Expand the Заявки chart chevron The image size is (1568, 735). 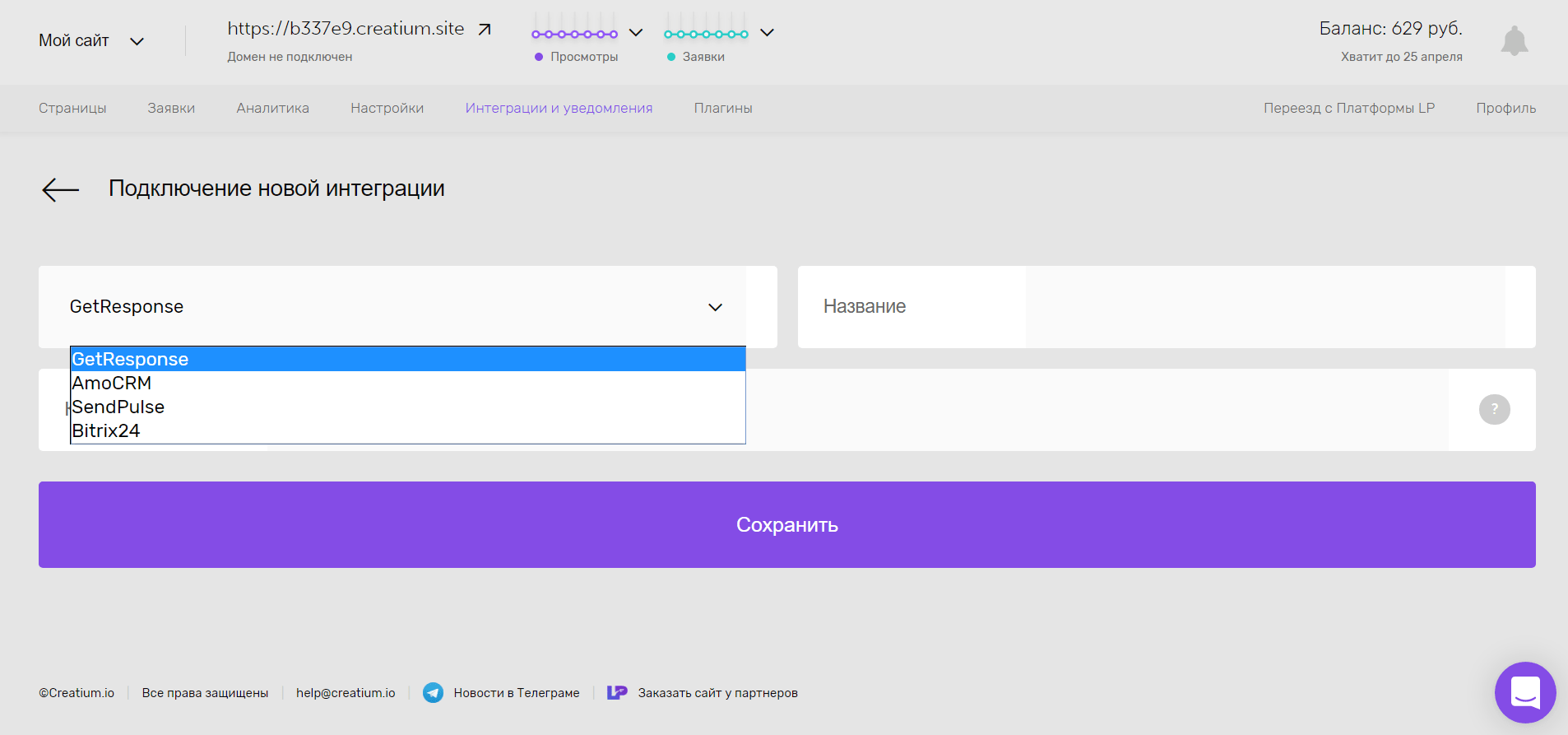click(767, 33)
